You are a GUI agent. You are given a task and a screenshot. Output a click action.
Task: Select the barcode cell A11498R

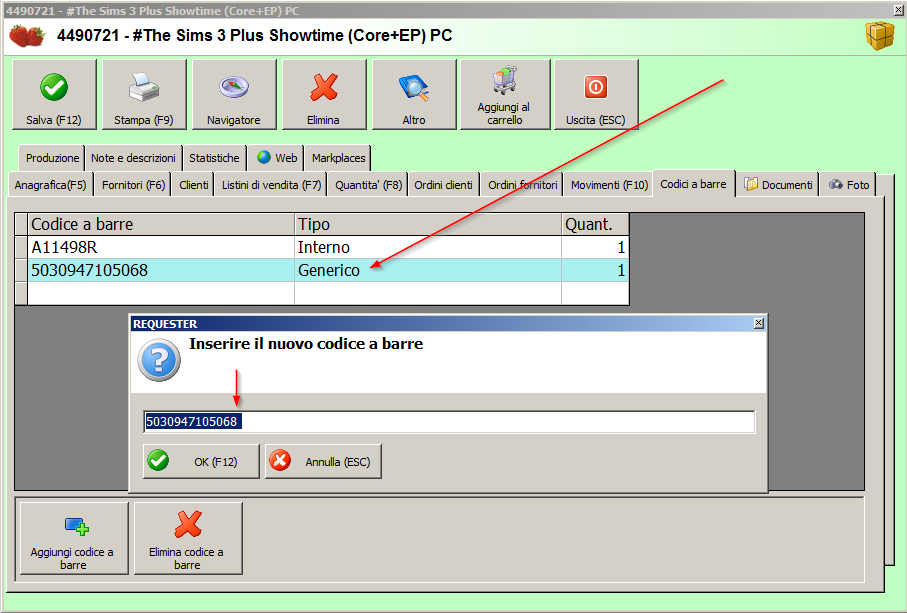pos(161,248)
